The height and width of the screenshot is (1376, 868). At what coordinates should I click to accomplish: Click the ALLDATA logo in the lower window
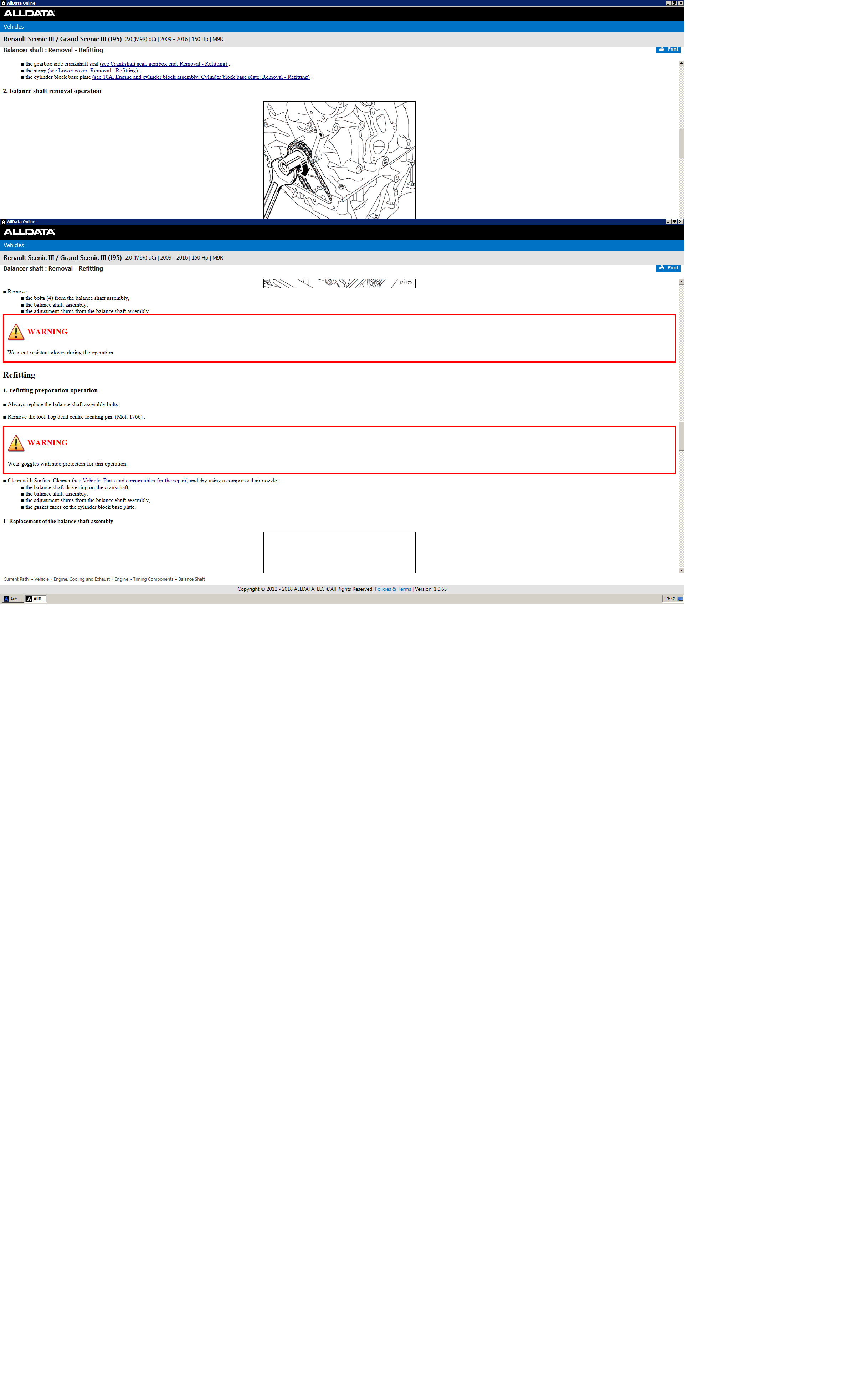29,232
